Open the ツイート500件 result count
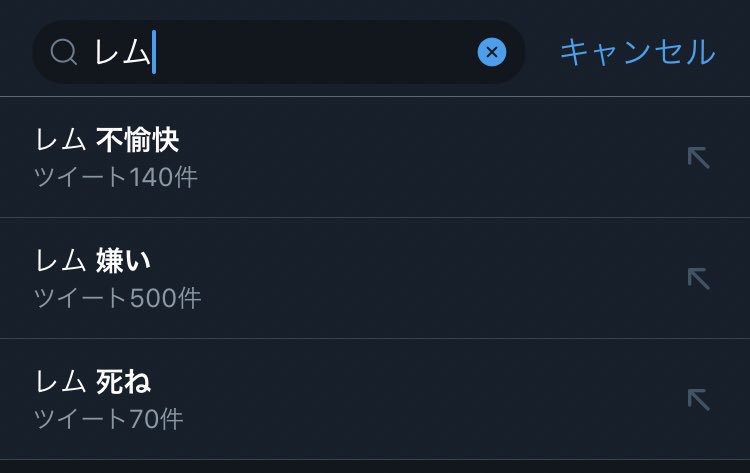 117,298
